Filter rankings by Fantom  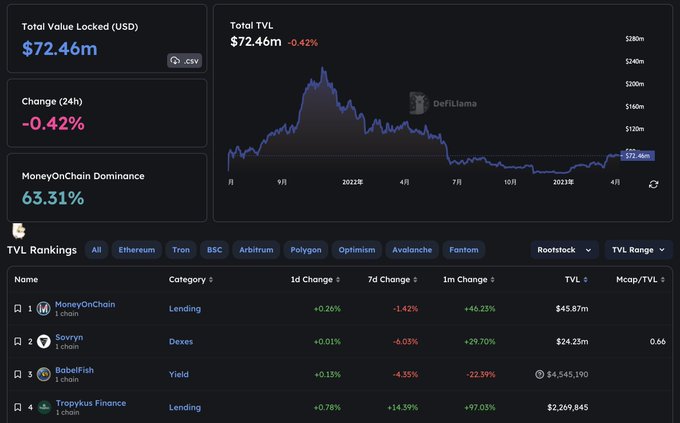(x=464, y=250)
